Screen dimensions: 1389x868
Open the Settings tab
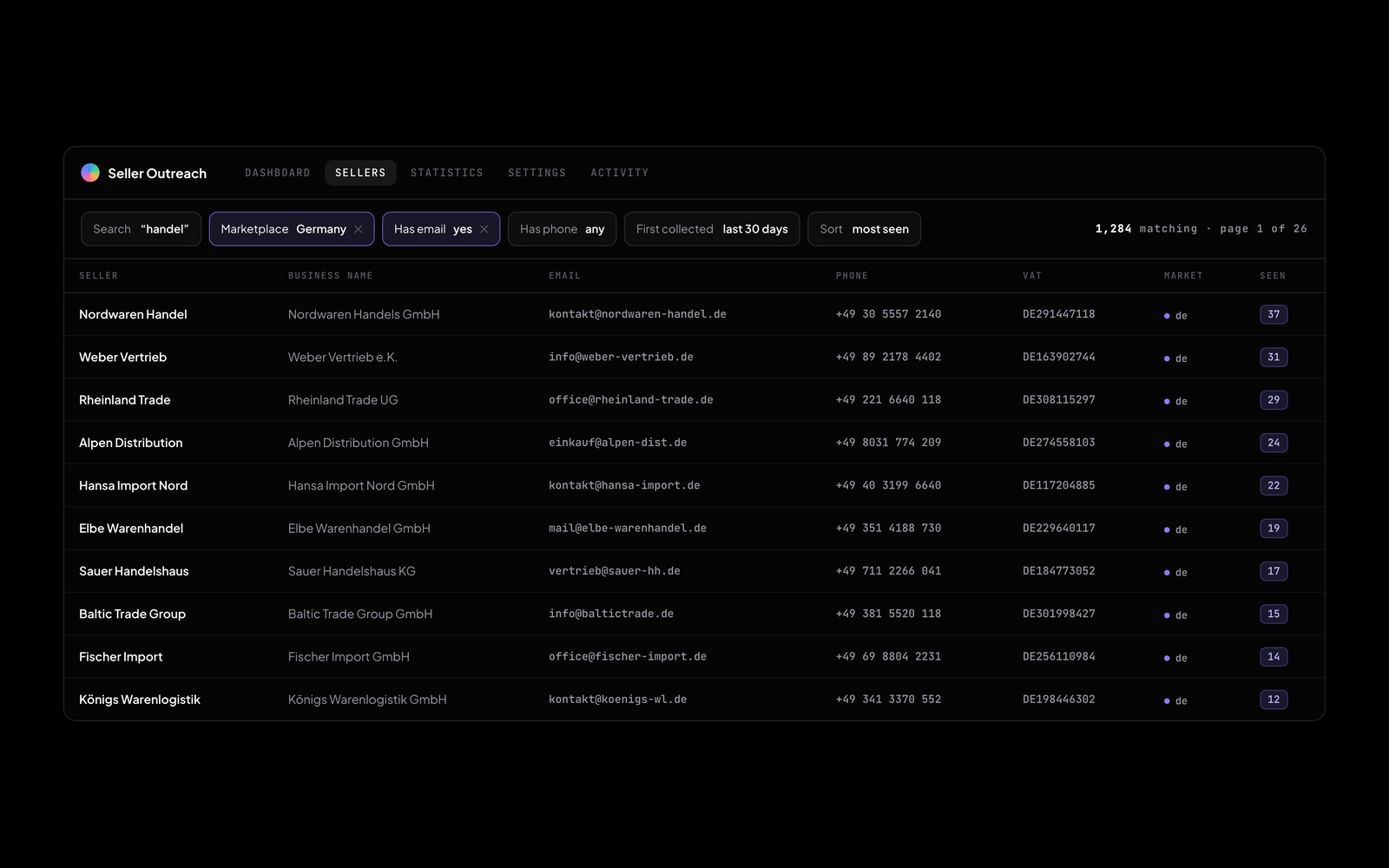tap(537, 173)
